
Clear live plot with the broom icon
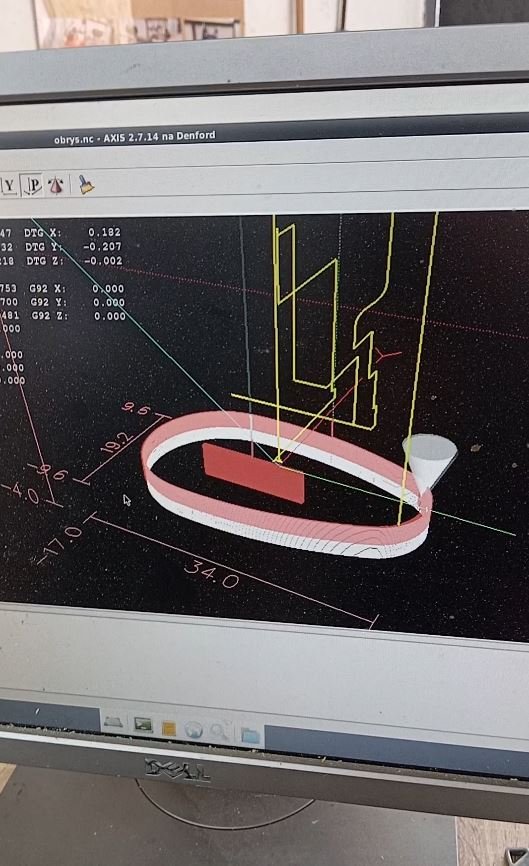(x=86, y=184)
